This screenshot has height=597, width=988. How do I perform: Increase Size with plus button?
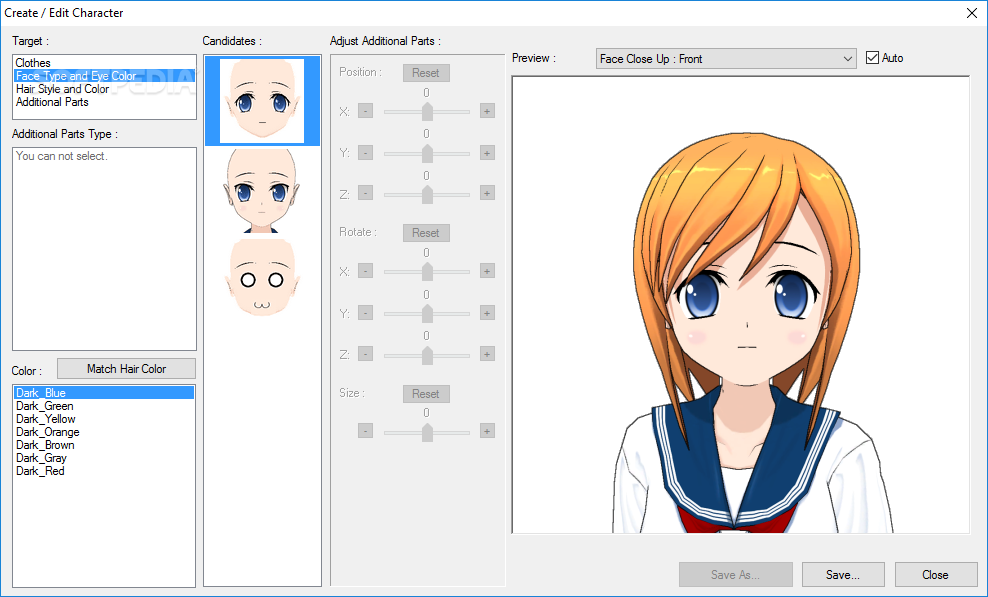[x=487, y=431]
